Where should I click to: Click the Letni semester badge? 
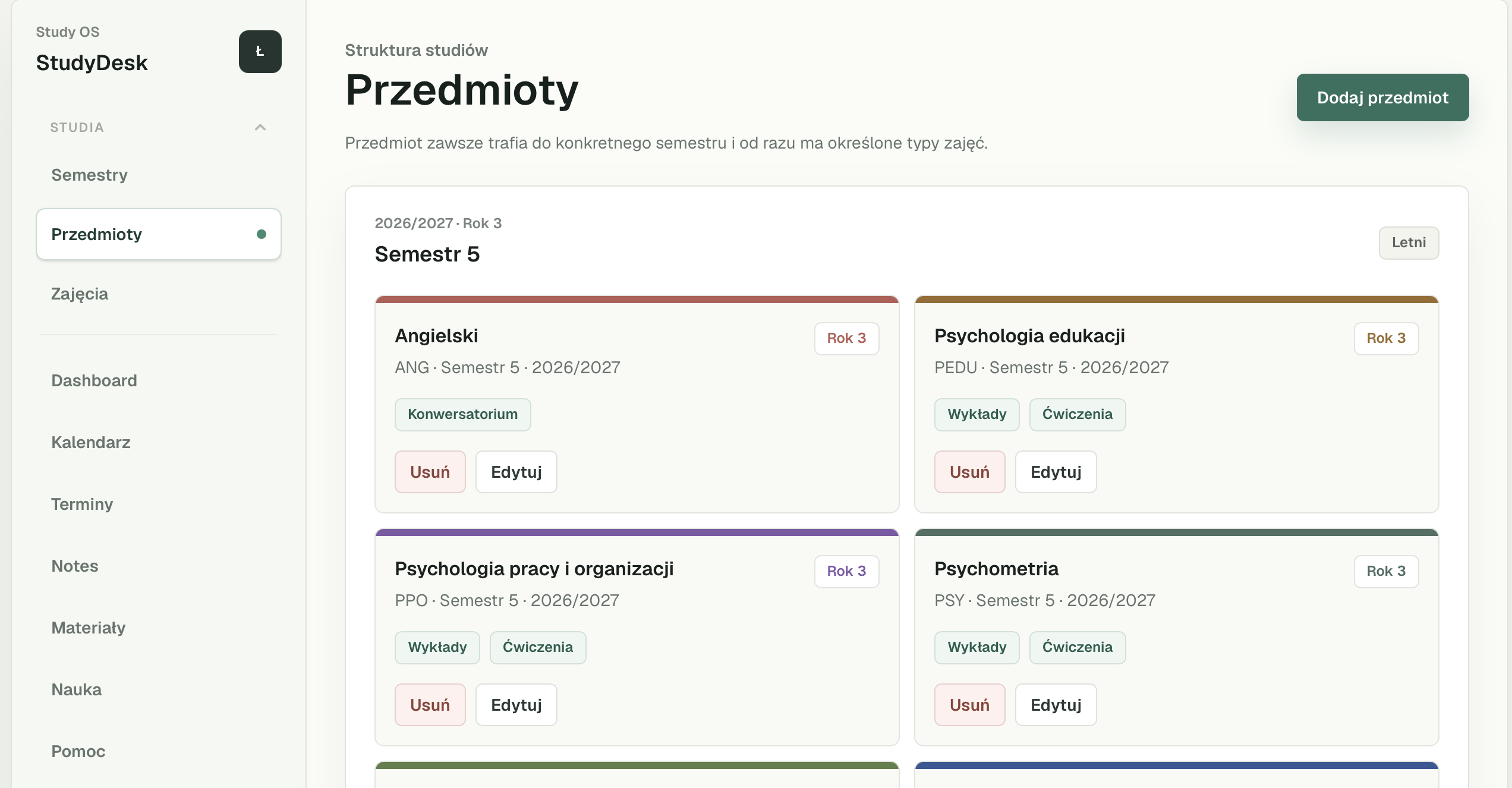(1409, 242)
